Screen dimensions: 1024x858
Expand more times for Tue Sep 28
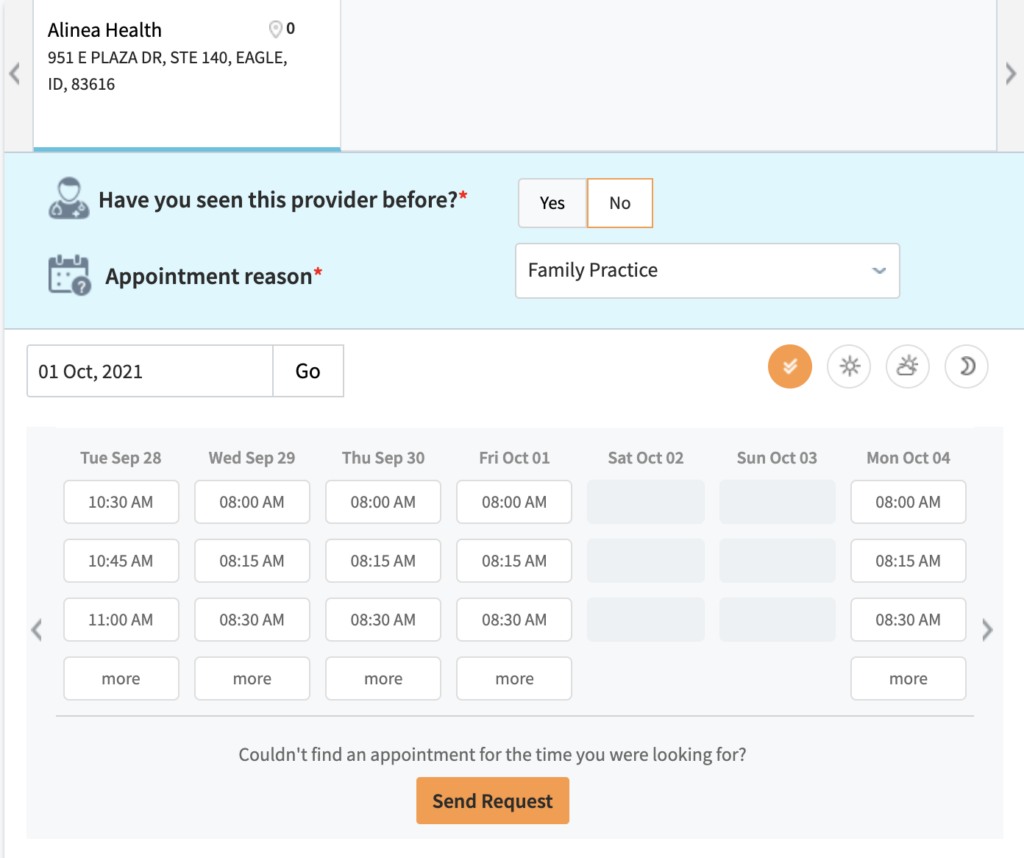coord(121,679)
